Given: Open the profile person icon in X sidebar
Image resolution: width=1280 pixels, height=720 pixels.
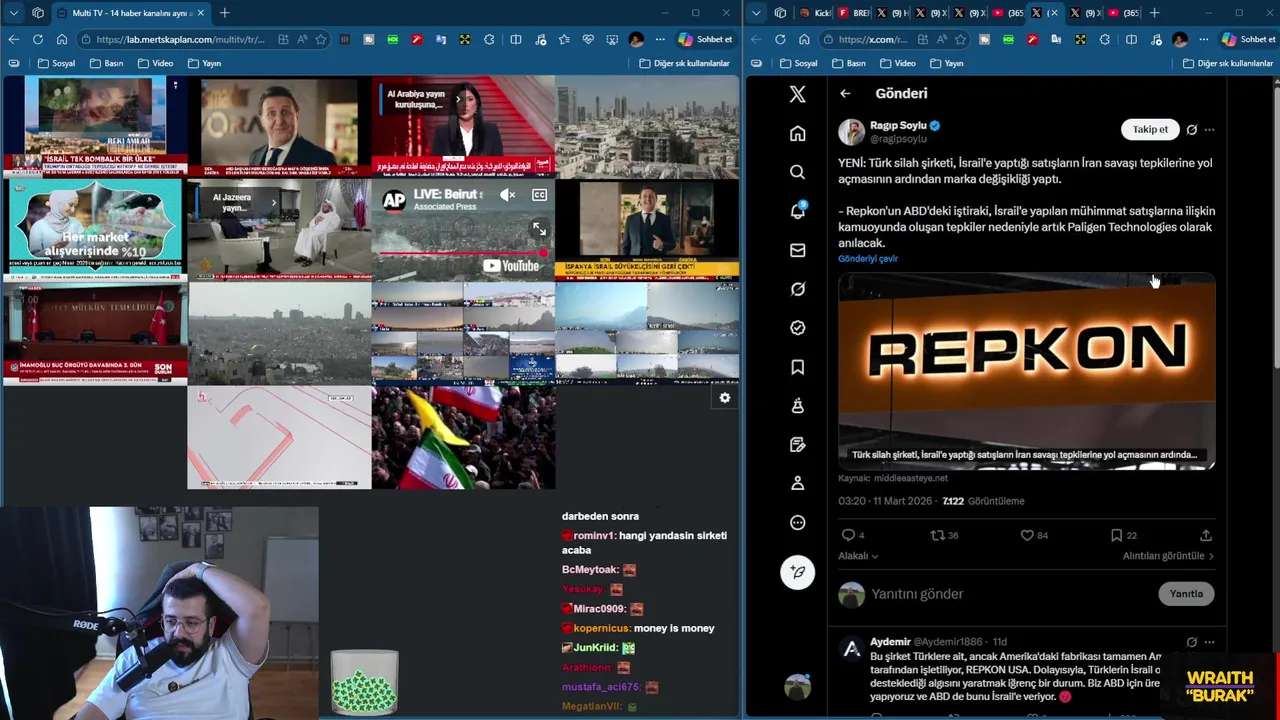Looking at the screenshot, I should [x=797, y=483].
